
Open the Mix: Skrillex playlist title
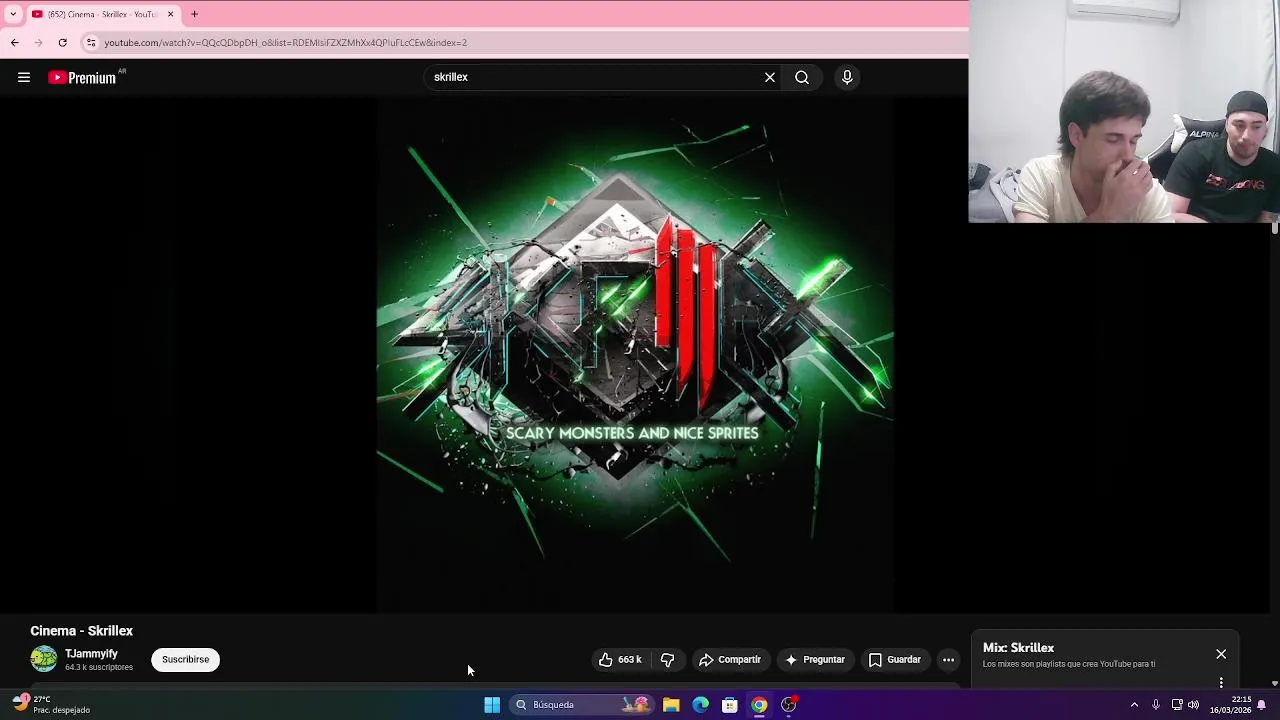[x=1018, y=647]
